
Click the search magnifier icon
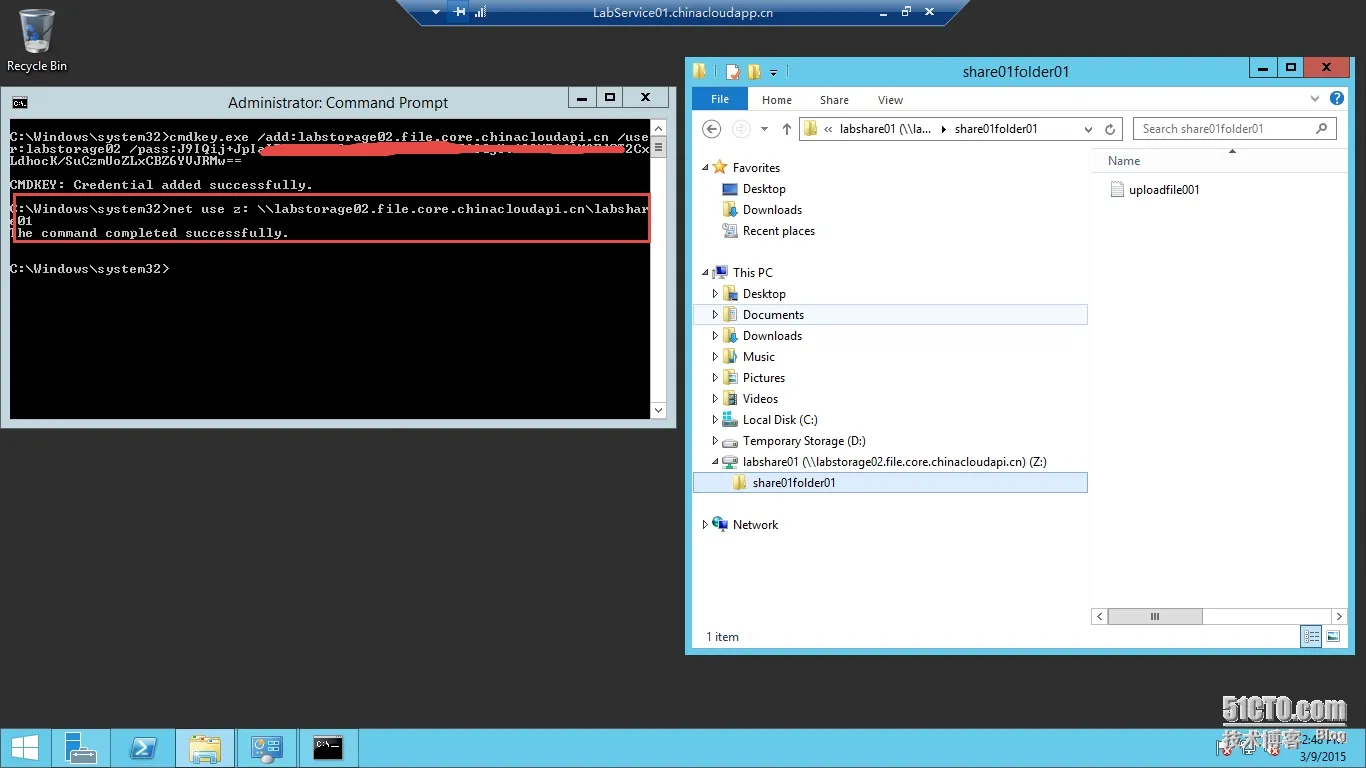coord(1322,128)
